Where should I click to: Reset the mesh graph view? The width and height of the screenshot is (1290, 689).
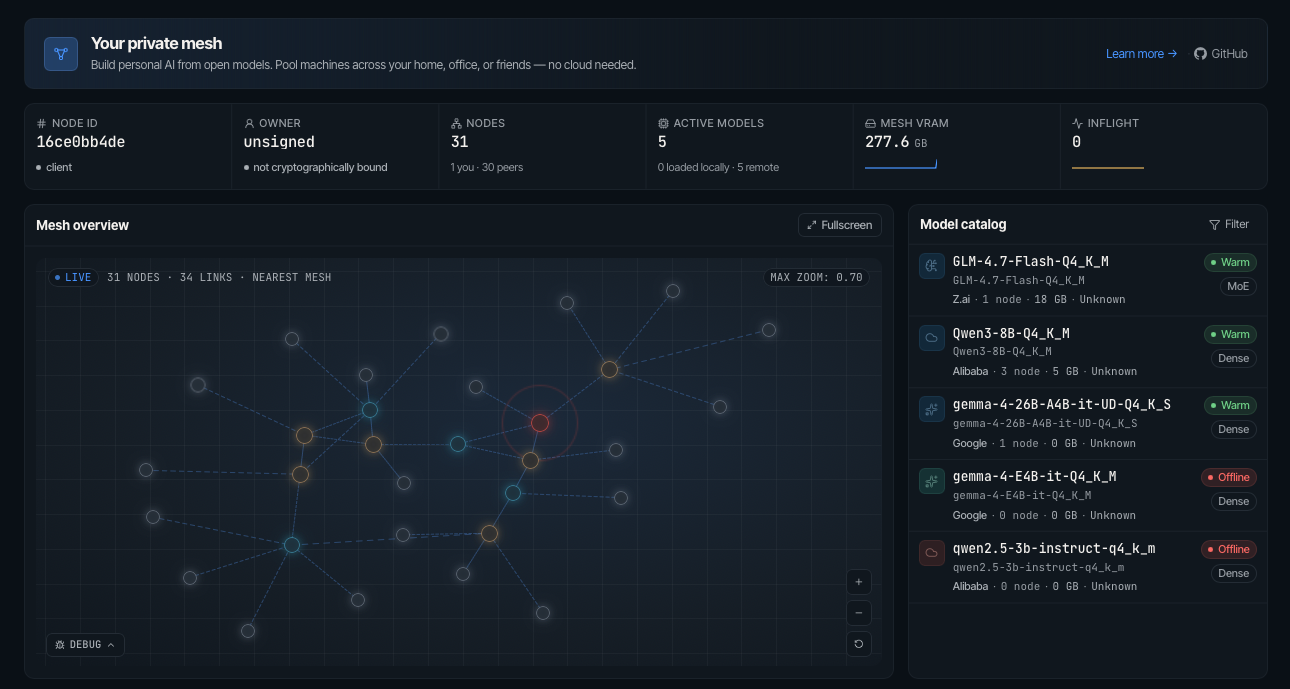coord(858,644)
